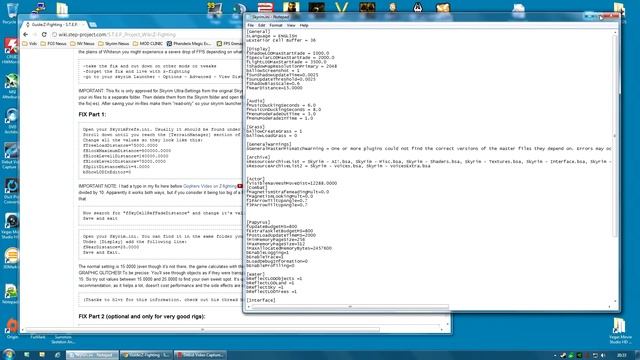The image size is (640, 360).
Task: Click the [Combat] section header in Notepad
Action: pyautogui.click(x=257, y=188)
